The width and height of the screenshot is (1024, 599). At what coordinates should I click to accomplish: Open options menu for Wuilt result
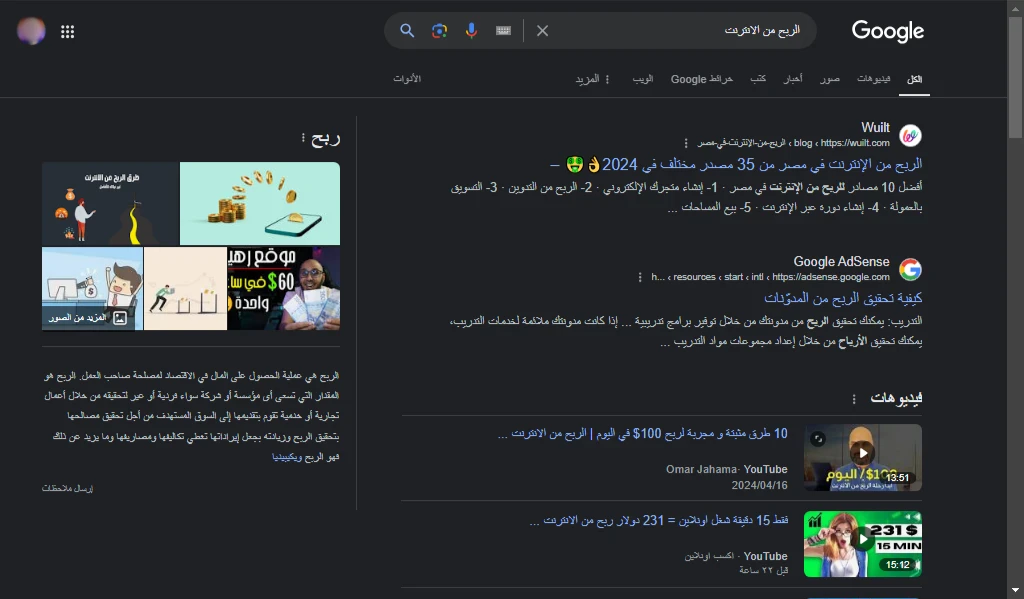coord(686,143)
